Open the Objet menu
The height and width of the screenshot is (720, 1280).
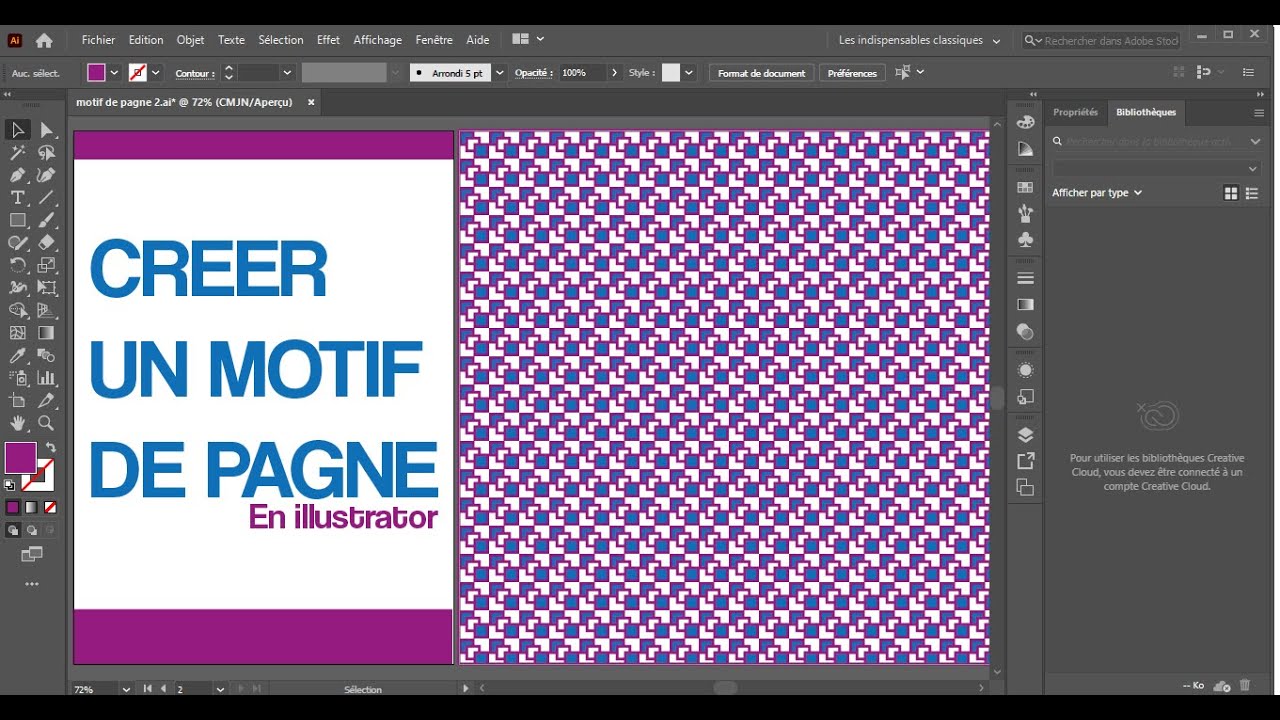click(190, 40)
